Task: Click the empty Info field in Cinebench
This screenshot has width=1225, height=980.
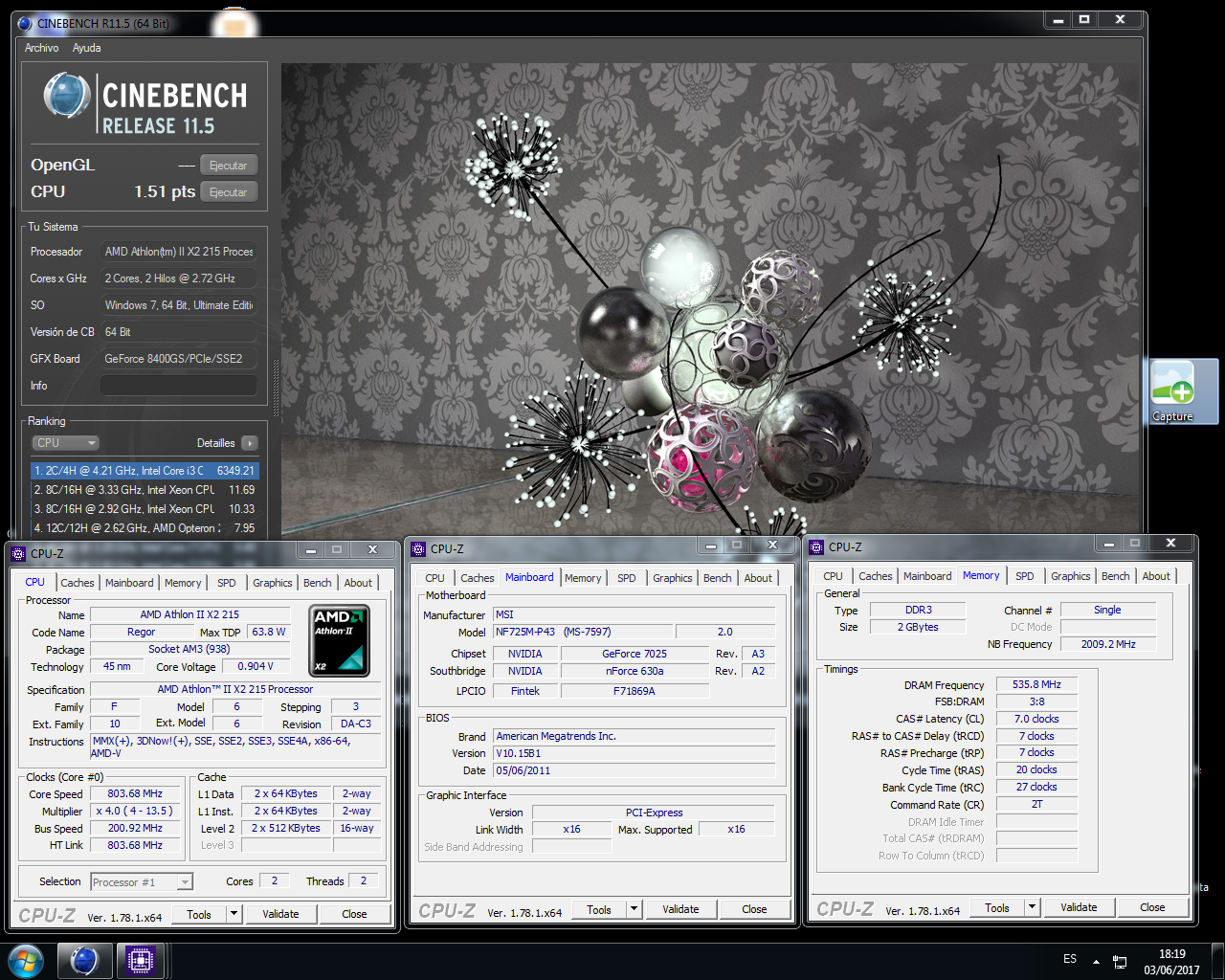Action: (179, 385)
